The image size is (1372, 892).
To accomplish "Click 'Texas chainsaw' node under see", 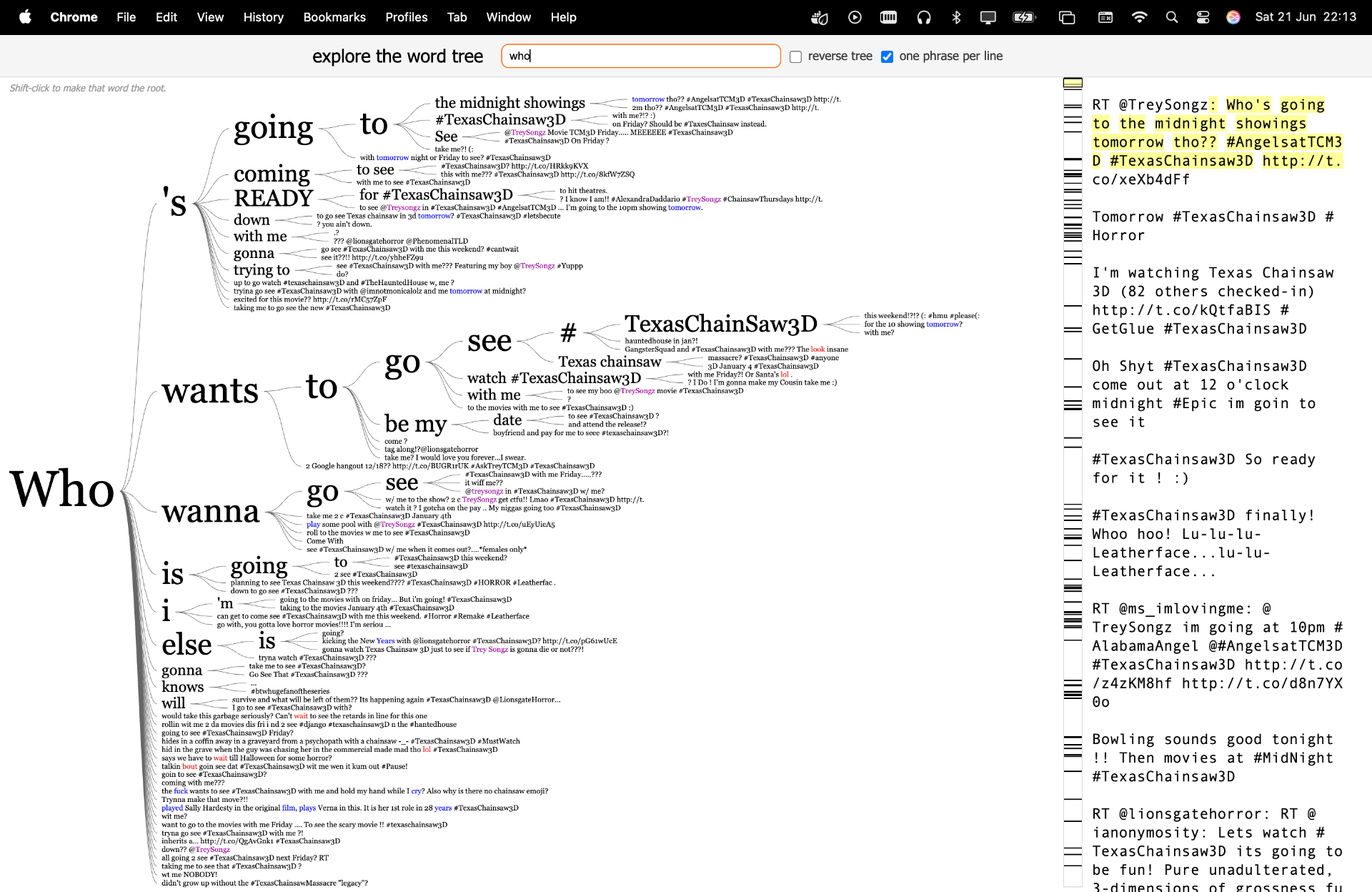I will pos(610,362).
